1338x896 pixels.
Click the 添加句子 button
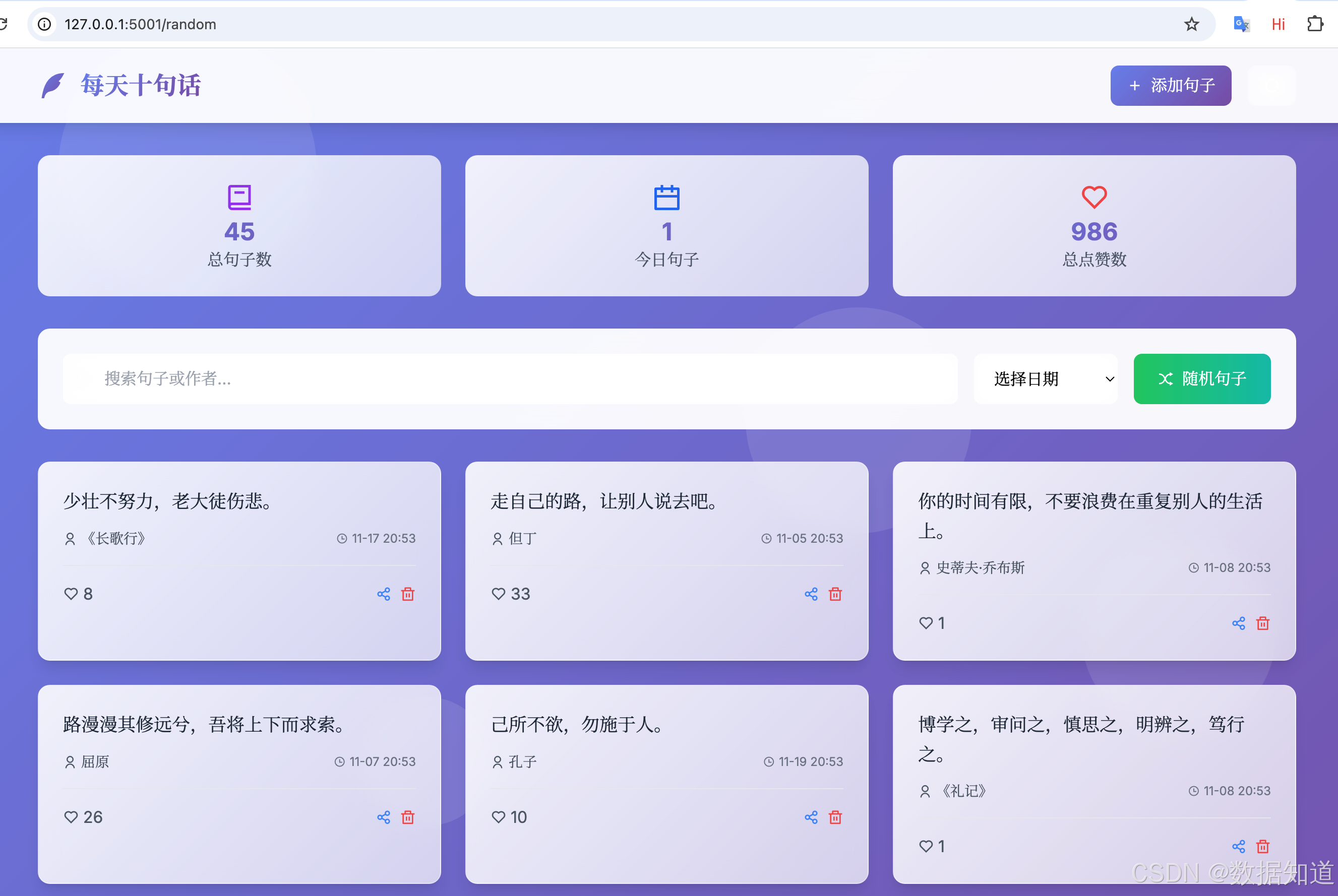pyautogui.click(x=1171, y=86)
